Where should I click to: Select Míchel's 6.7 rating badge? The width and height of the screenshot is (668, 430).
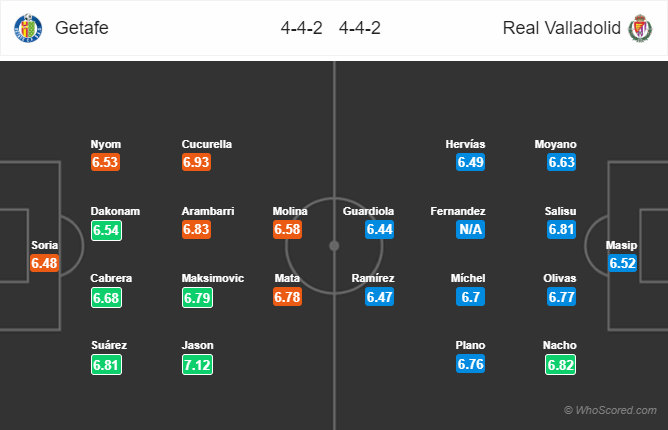(470, 297)
